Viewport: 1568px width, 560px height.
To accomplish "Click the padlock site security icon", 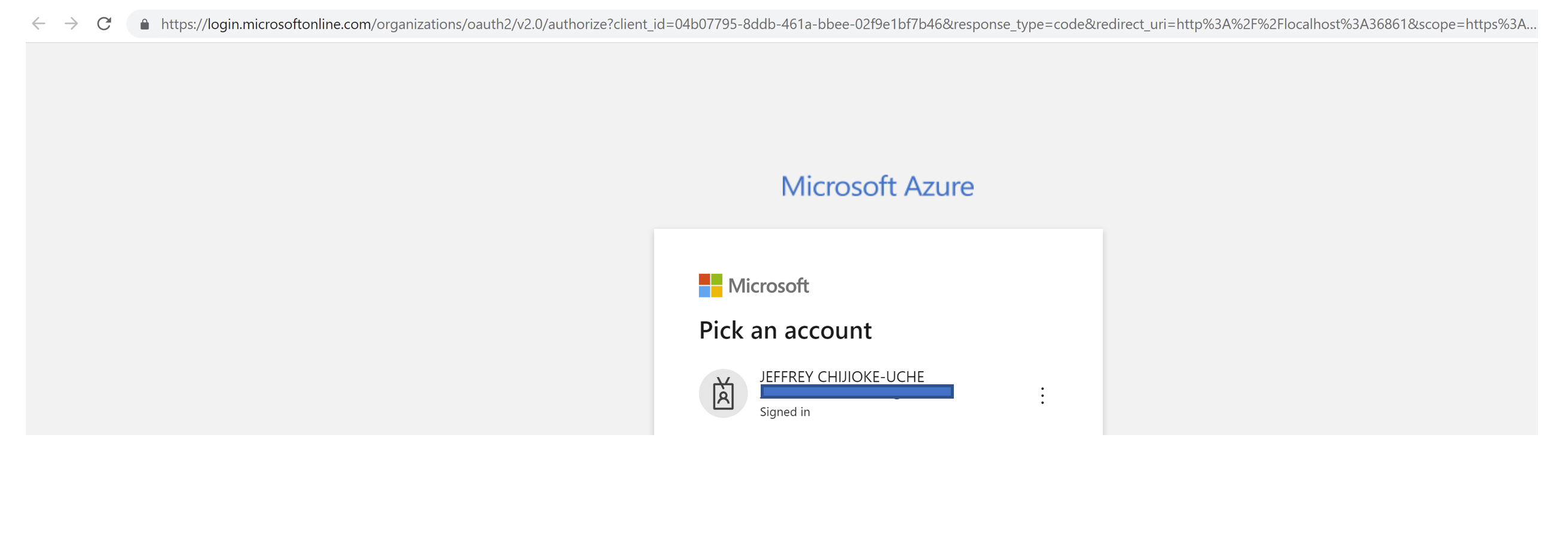I will click(x=144, y=25).
